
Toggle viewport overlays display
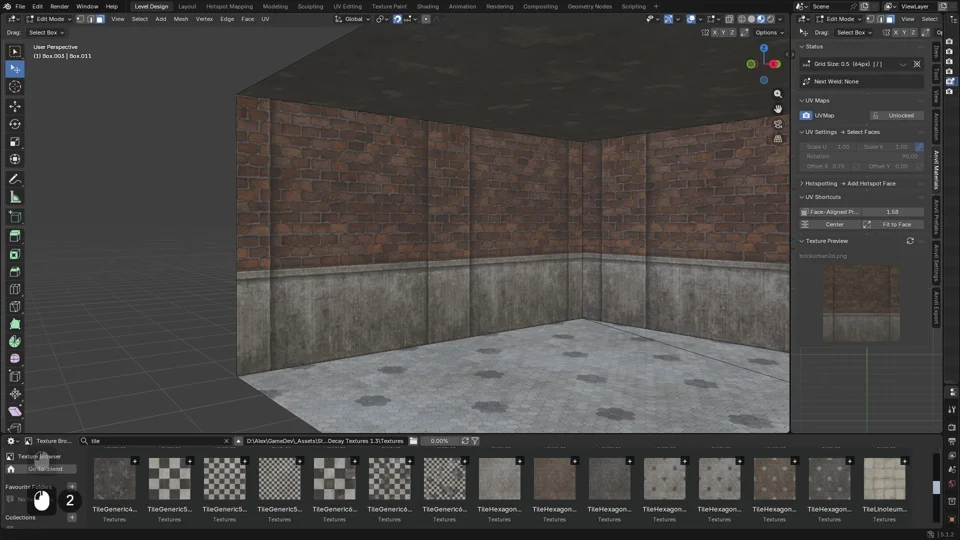click(x=691, y=19)
